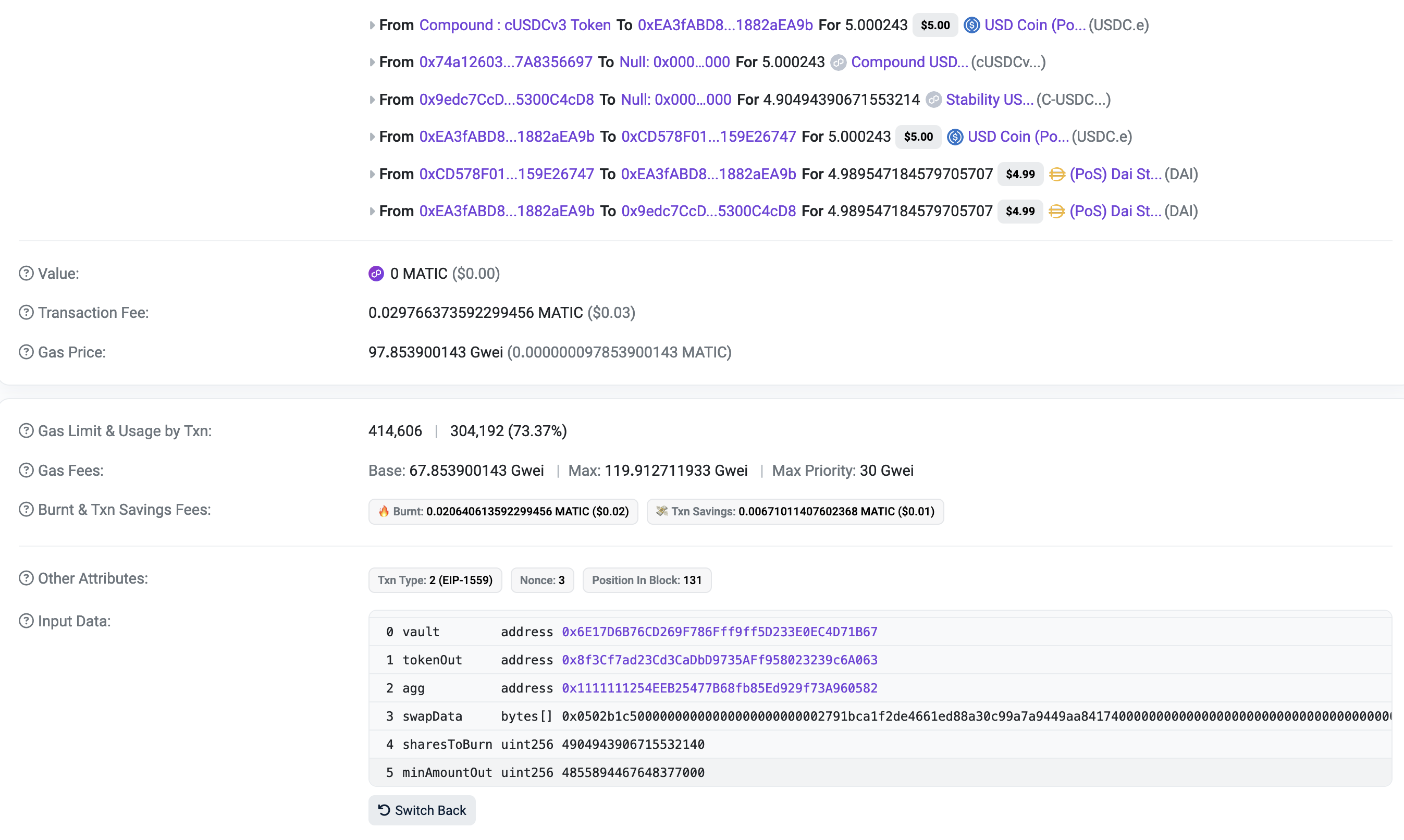
Task: Click help icon beside Other Attributes
Action: click(x=26, y=578)
